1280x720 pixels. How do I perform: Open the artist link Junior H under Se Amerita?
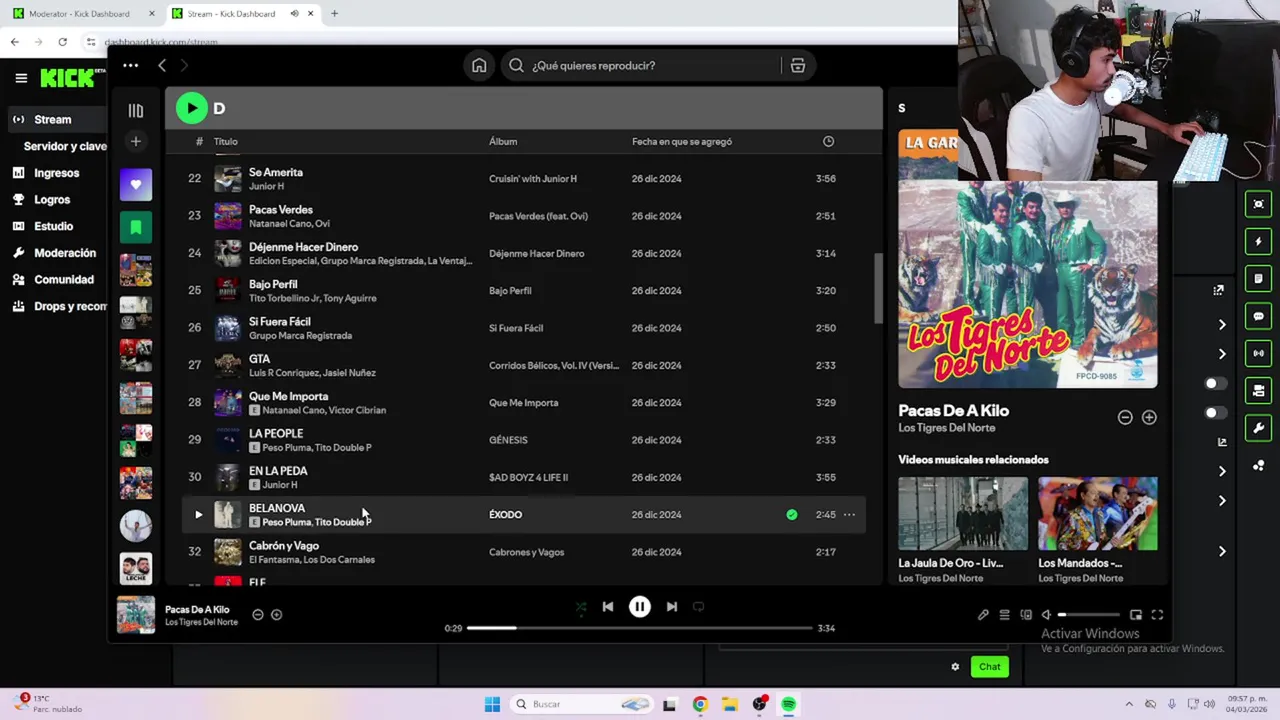pos(266,186)
